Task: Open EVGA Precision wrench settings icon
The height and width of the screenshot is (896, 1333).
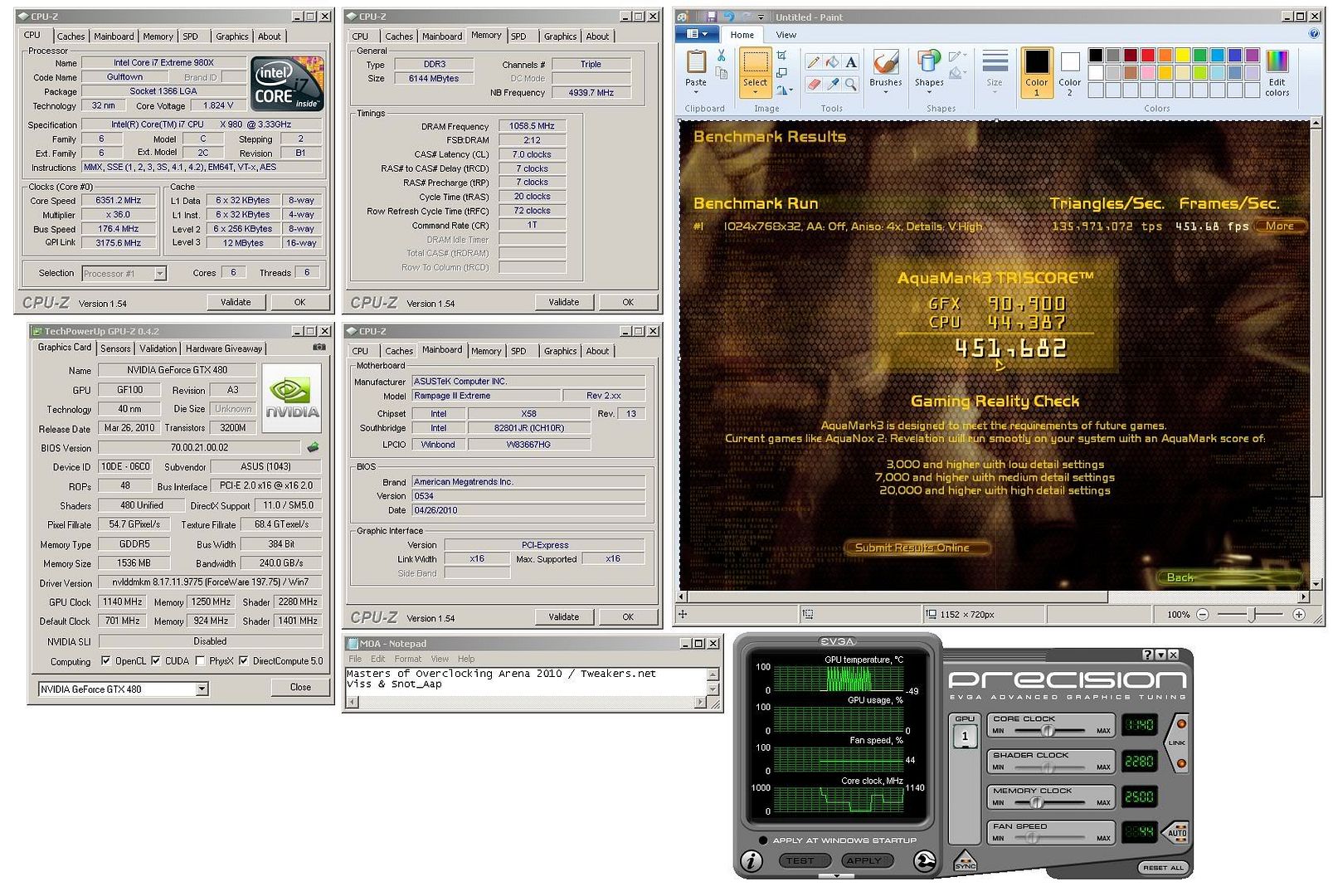Action: point(925,861)
